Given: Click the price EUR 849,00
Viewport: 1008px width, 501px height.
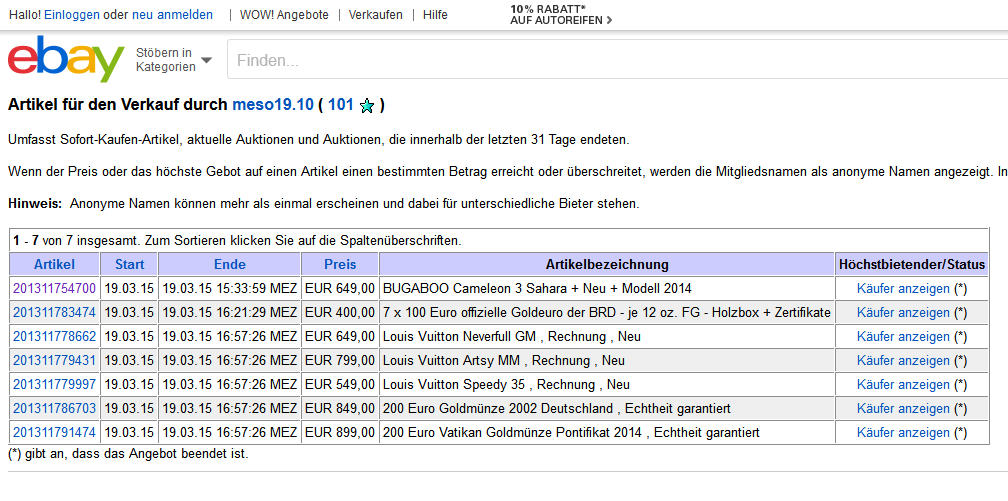Looking at the screenshot, I should pos(339,408).
